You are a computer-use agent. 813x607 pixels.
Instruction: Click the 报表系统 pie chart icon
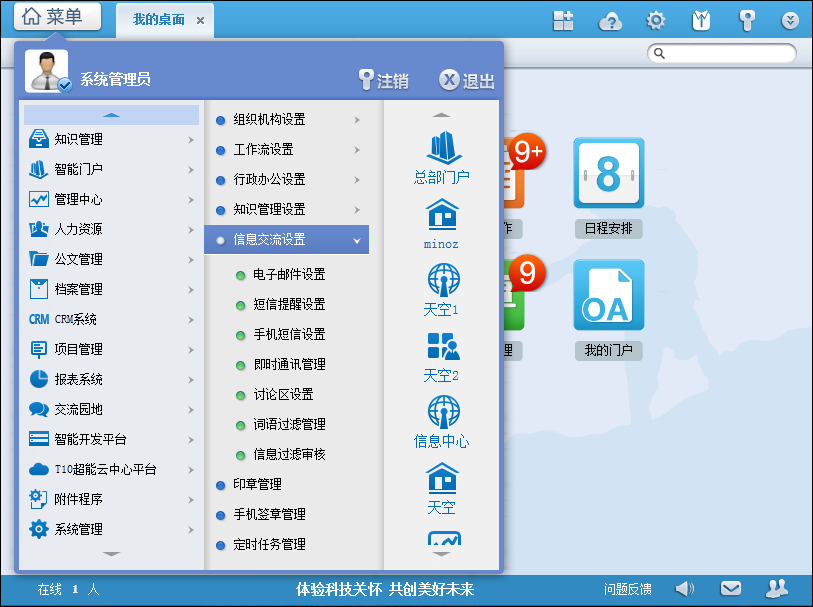pos(39,379)
